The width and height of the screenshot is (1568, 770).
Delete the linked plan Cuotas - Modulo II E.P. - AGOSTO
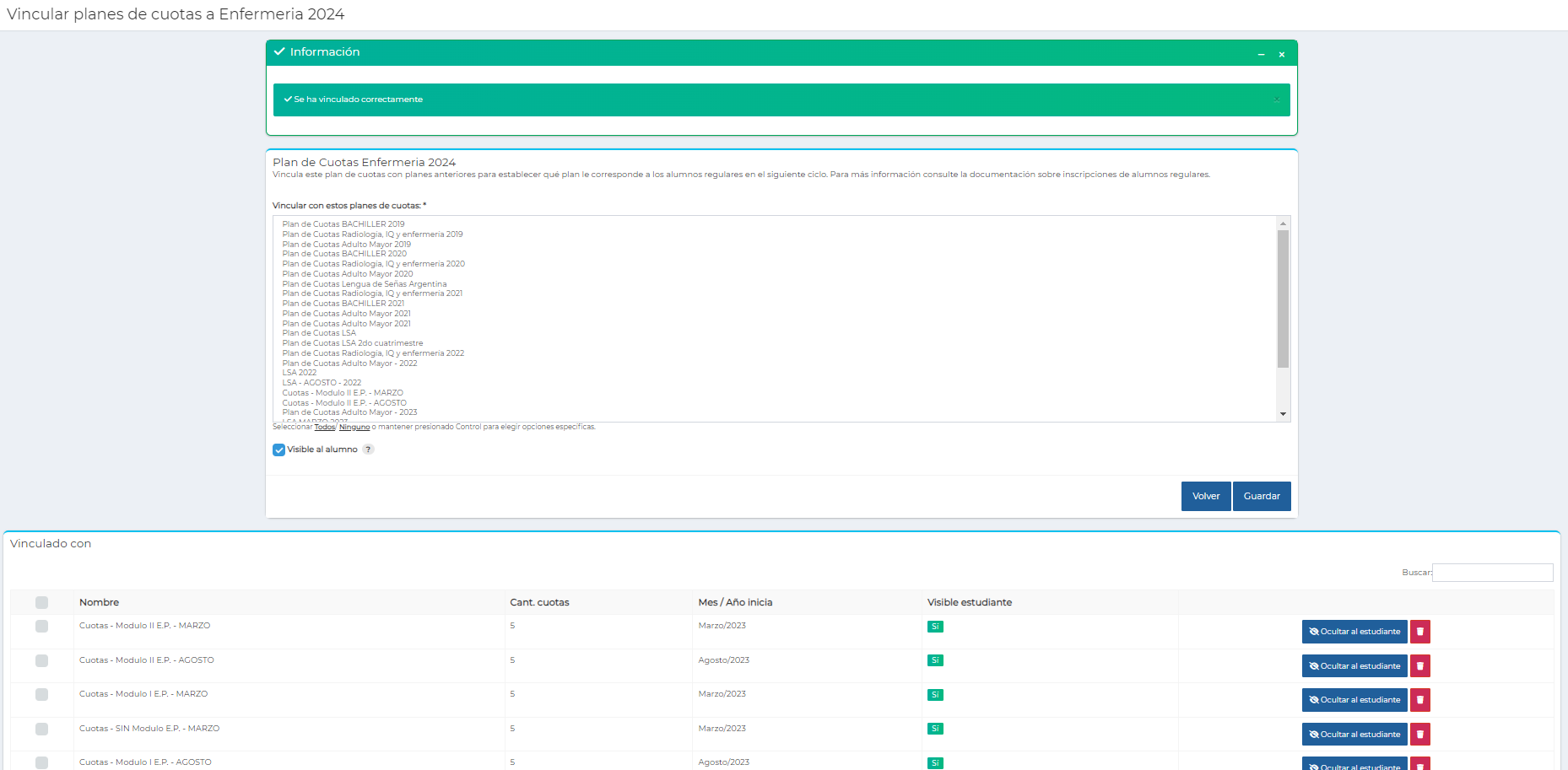1420,666
